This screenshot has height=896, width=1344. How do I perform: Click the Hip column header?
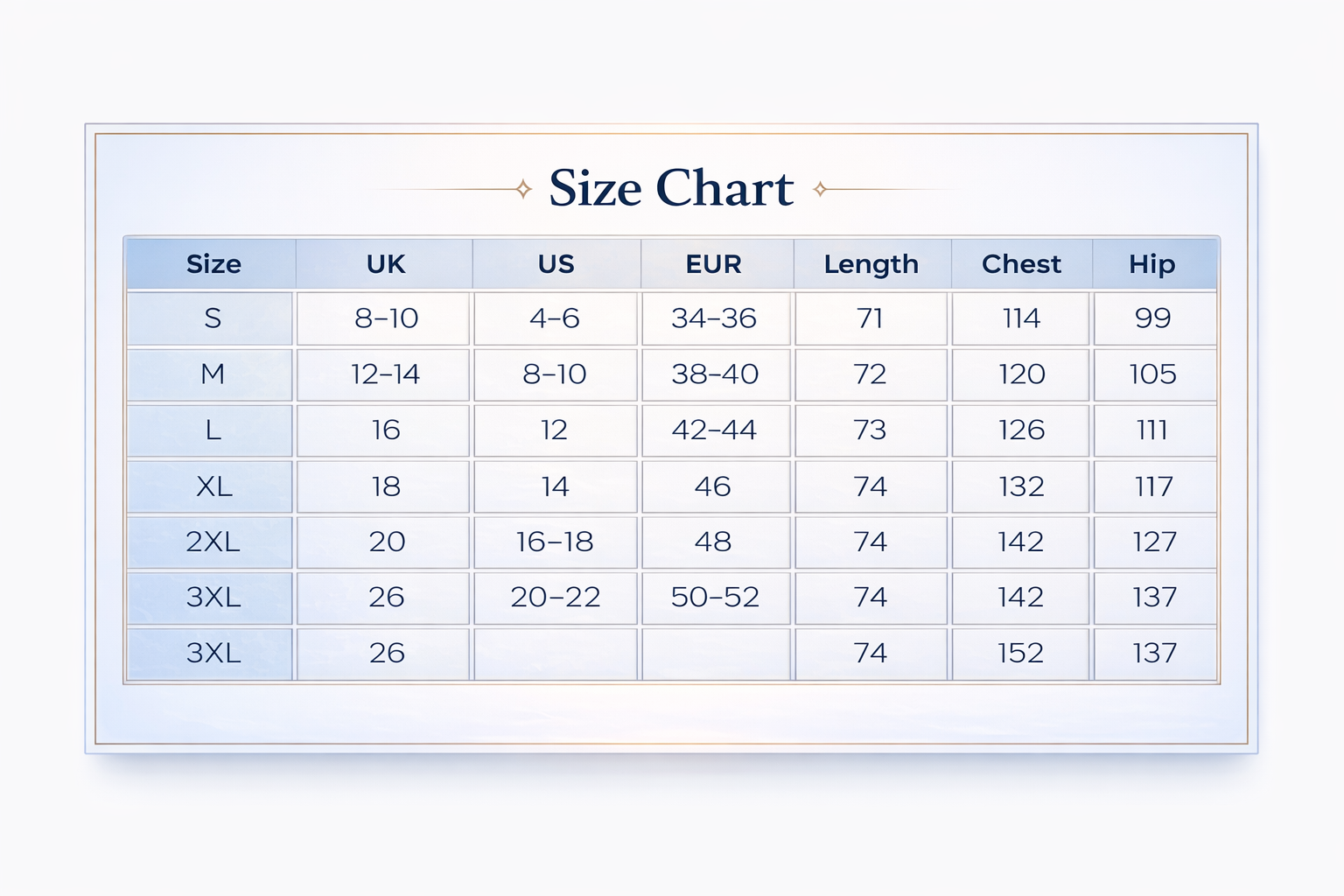[1152, 264]
